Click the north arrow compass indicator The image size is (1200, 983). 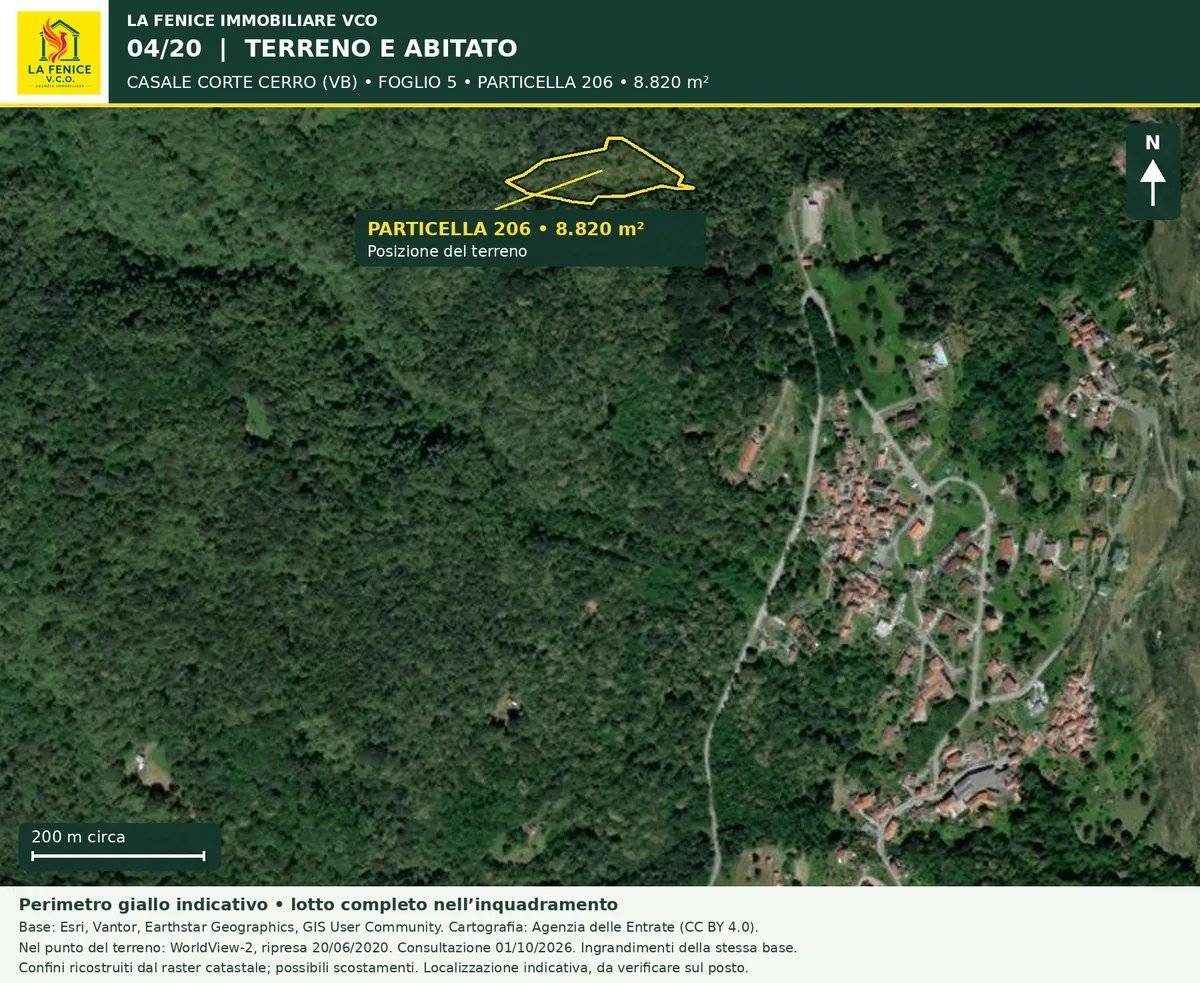(x=1152, y=171)
